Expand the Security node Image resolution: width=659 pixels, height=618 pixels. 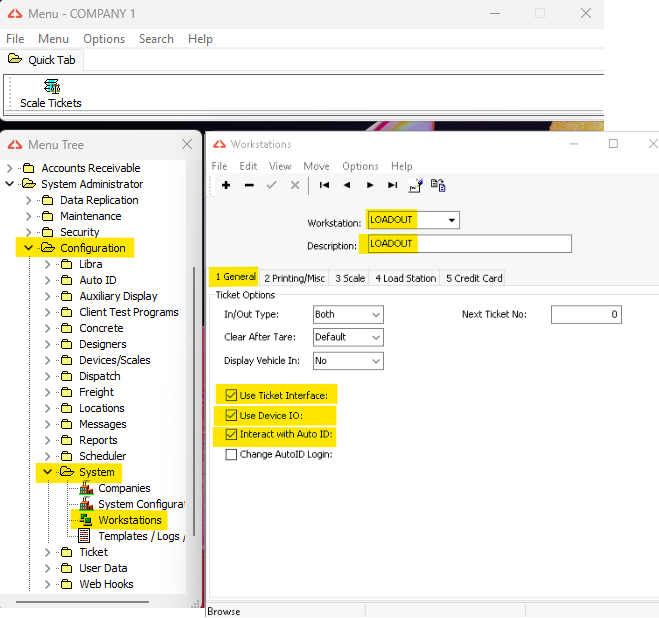pos(28,232)
